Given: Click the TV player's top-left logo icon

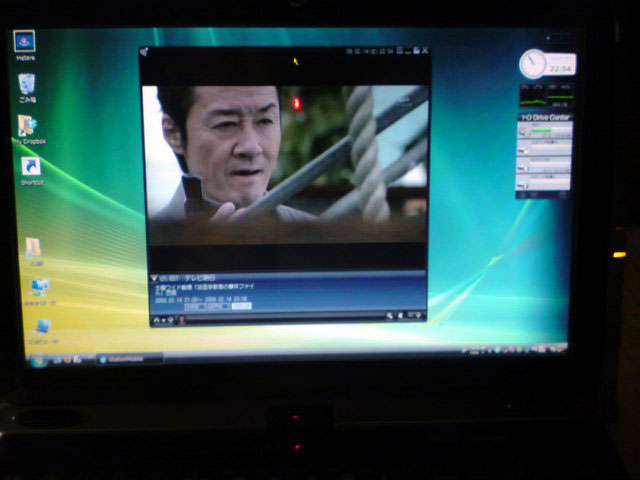Looking at the screenshot, I should pyautogui.click(x=144, y=51).
